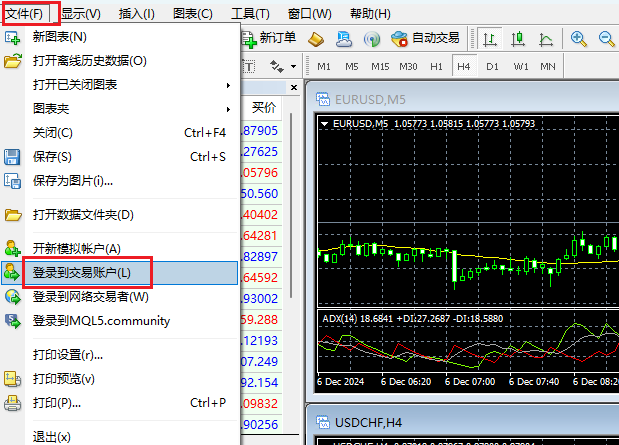This screenshot has height=445, width=619.
Task: Select the W1 timeframe
Action: pyautogui.click(x=521, y=67)
